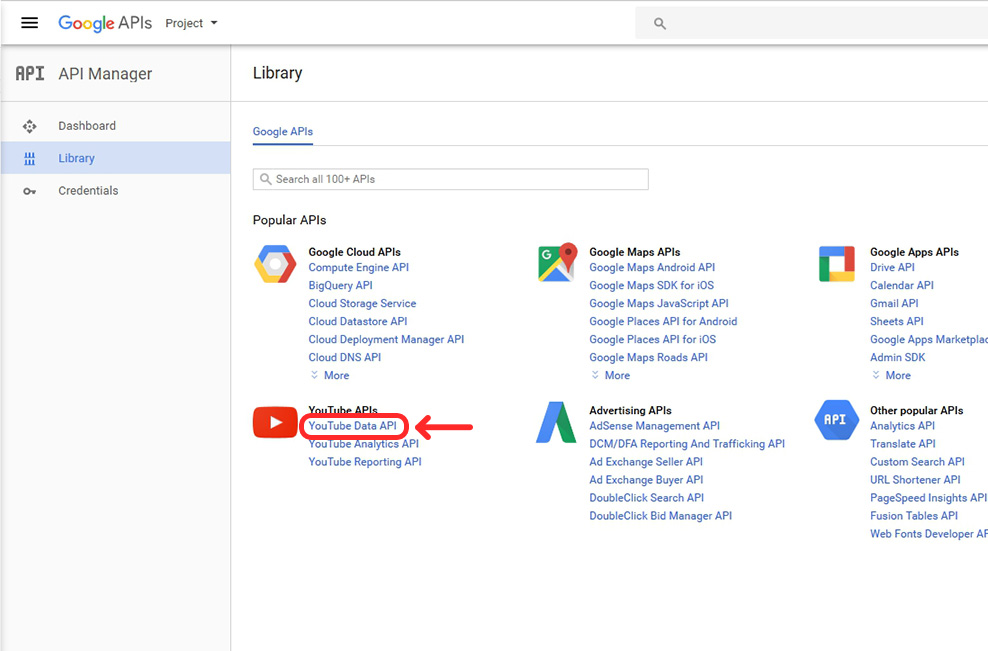Open the Sheets API link

click(897, 321)
